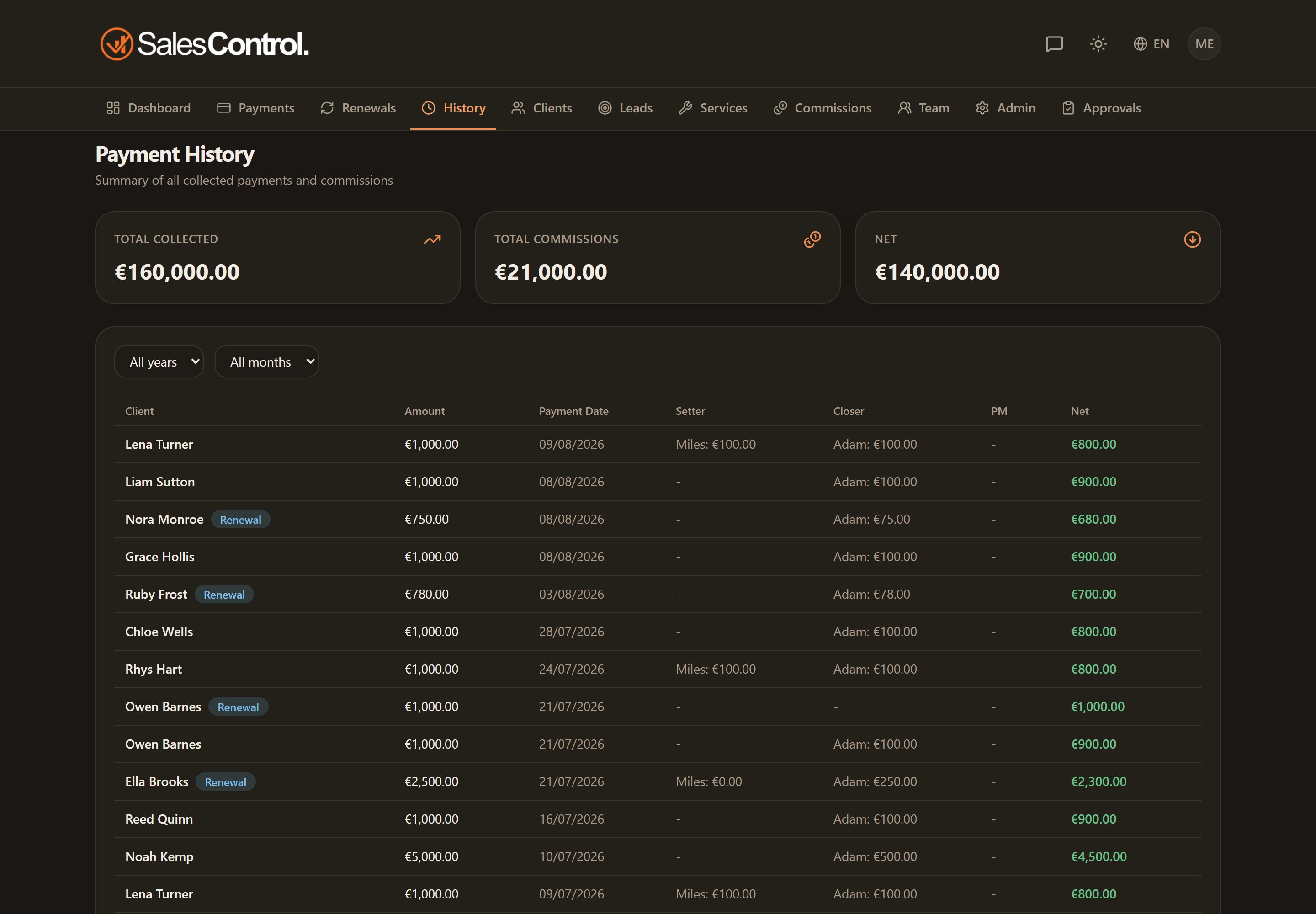
Task: Navigate to the Leads tab
Action: click(626, 108)
